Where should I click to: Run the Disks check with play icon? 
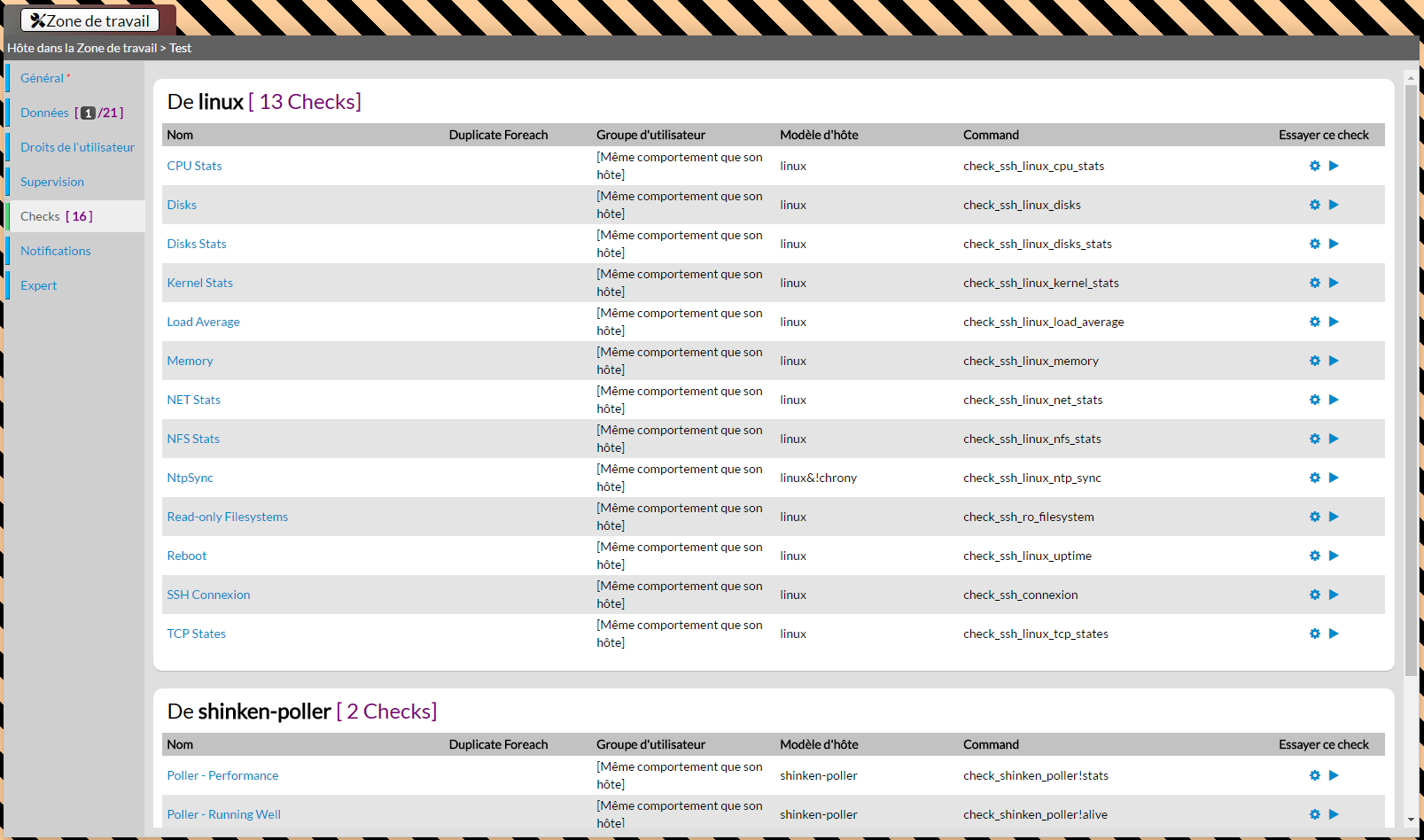point(1334,205)
